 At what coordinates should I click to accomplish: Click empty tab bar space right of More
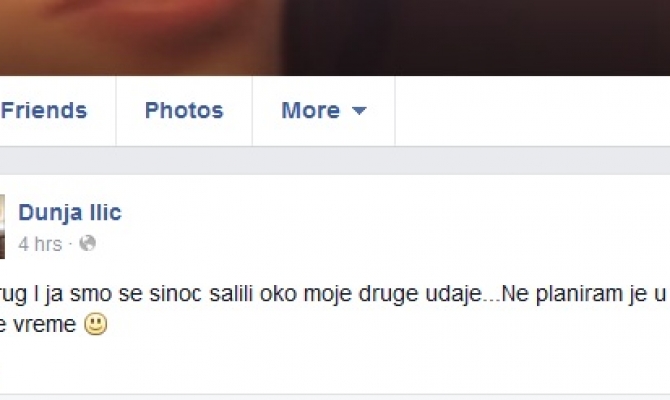pyautogui.click(x=532, y=111)
